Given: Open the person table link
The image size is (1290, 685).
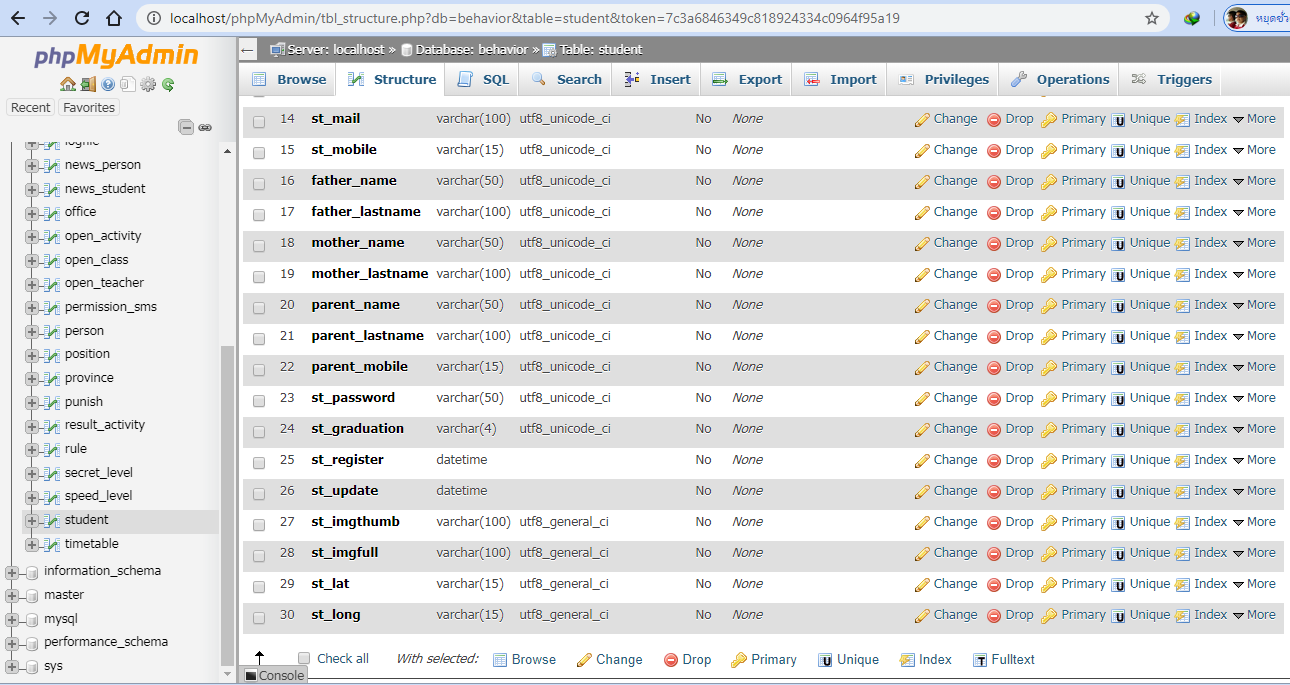Looking at the screenshot, I should click(x=84, y=331).
